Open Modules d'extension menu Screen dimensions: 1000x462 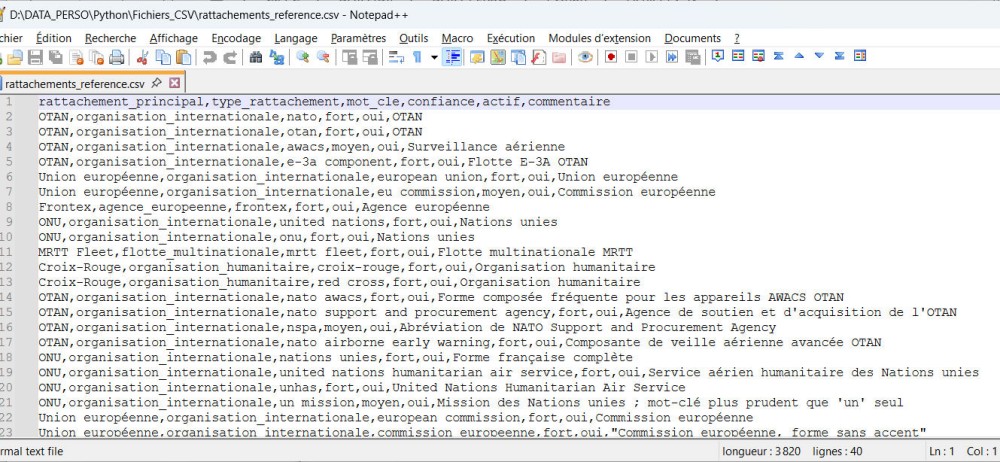pyautogui.click(x=599, y=38)
